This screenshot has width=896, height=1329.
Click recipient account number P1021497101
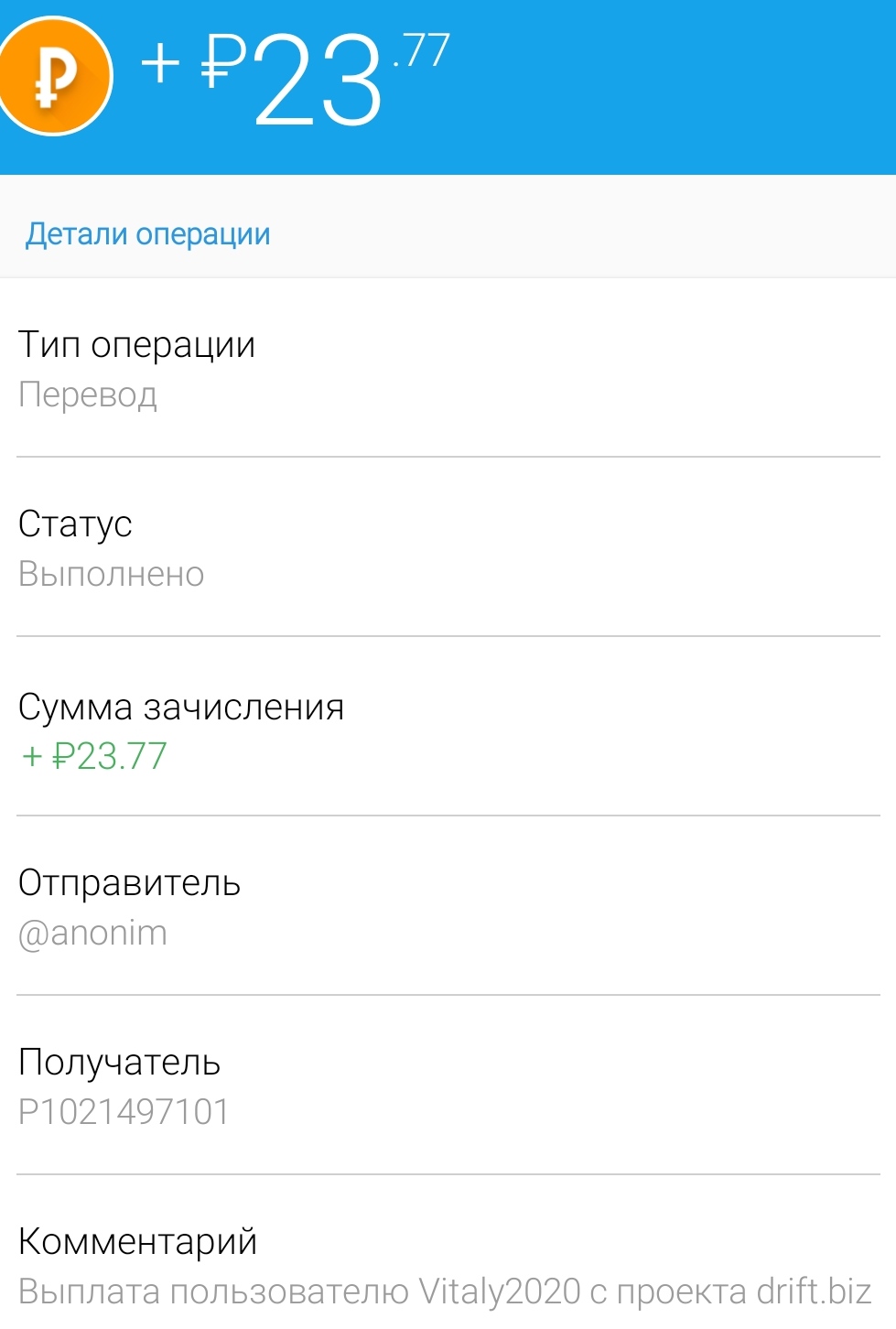(x=124, y=1112)
